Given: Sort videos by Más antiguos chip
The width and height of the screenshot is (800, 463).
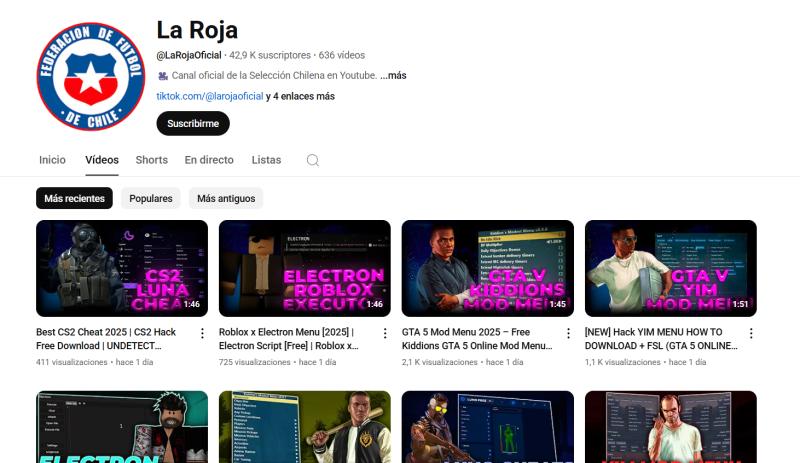Looking at the screenshot, I should tap(226, 199).
